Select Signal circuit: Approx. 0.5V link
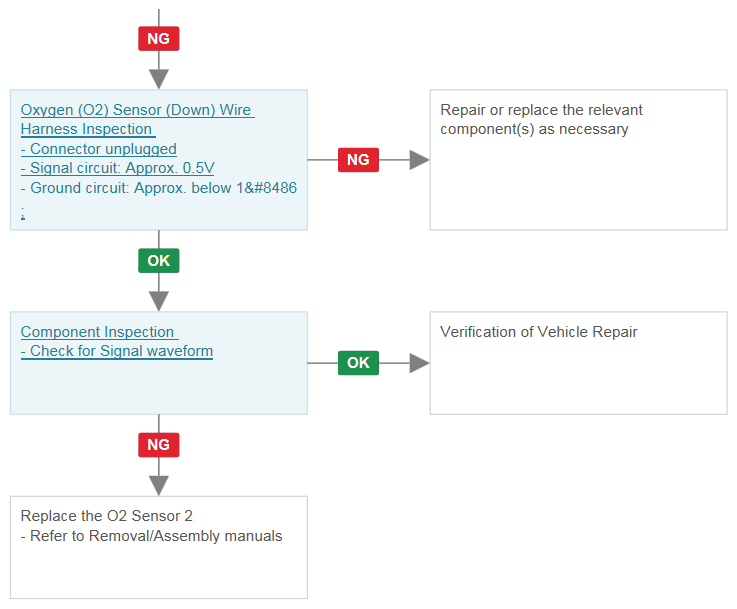The image size is (737, 609). pyautogui.click(x=118, y=168)
